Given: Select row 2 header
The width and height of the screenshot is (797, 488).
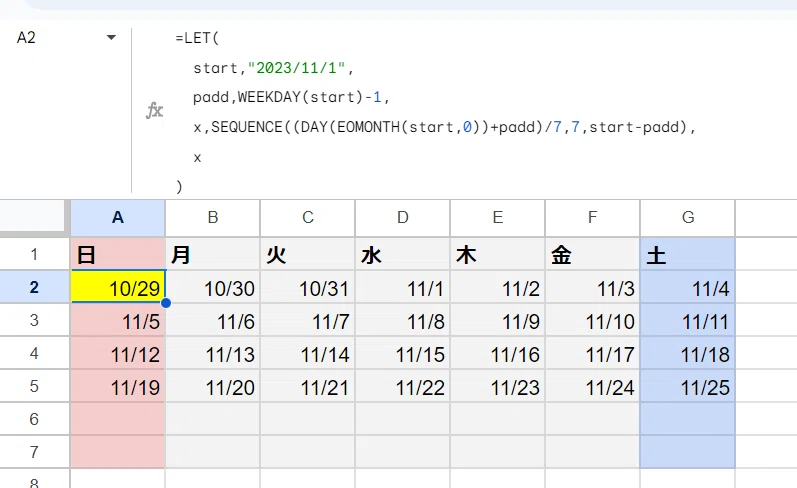Looking at the screenshot, I should pyautogui.click(x=35, y=287).
